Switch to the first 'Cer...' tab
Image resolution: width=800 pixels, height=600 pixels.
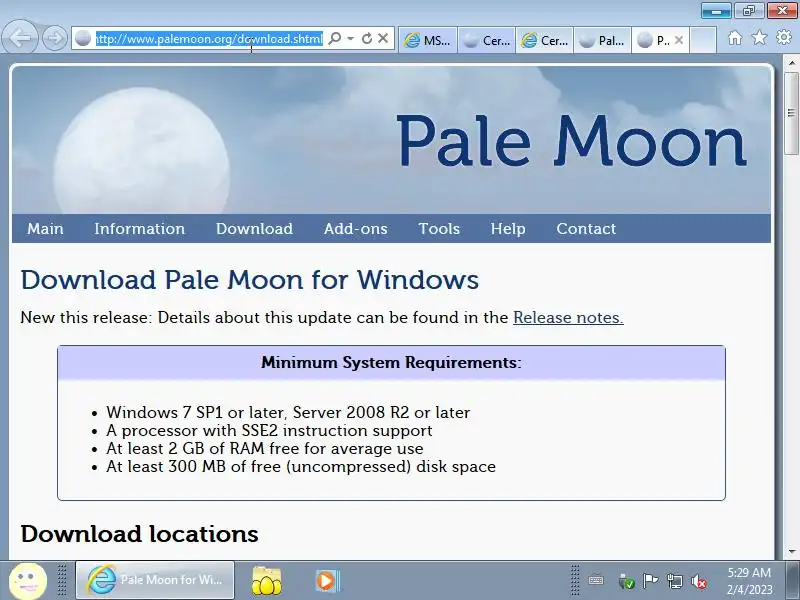tap(486, 40)
